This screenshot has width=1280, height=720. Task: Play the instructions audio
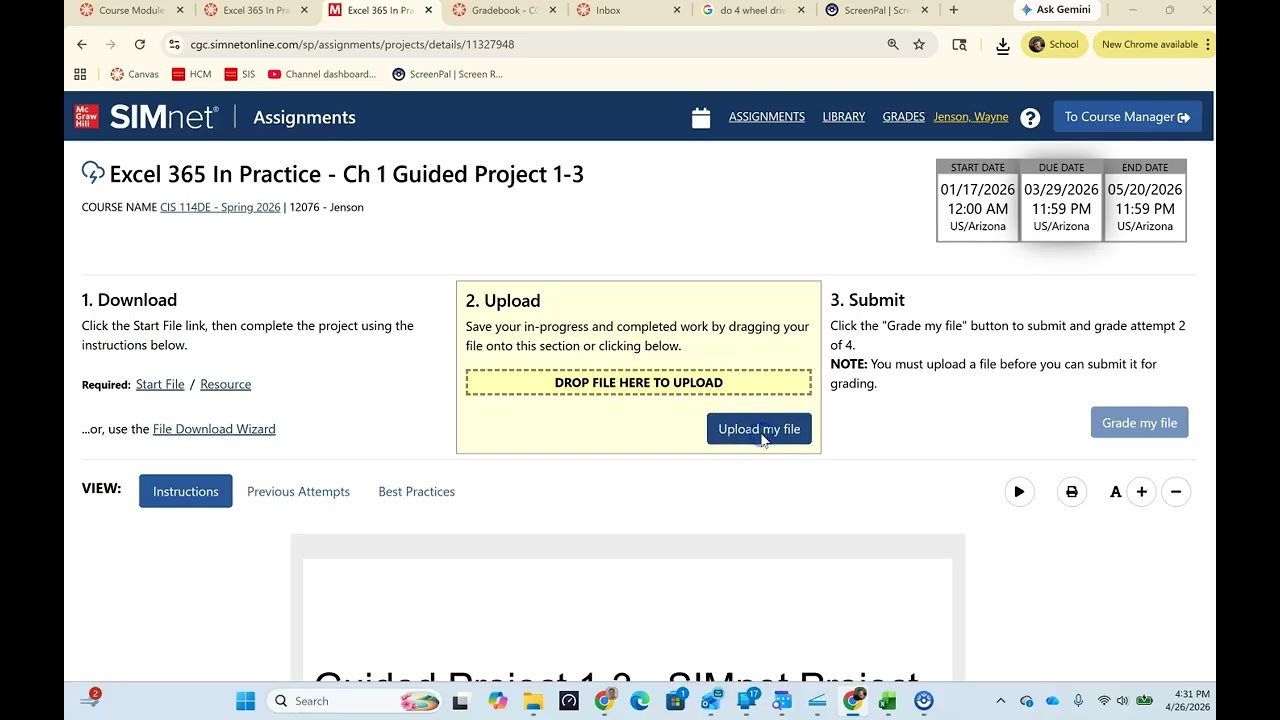(x=1019, y=492)
